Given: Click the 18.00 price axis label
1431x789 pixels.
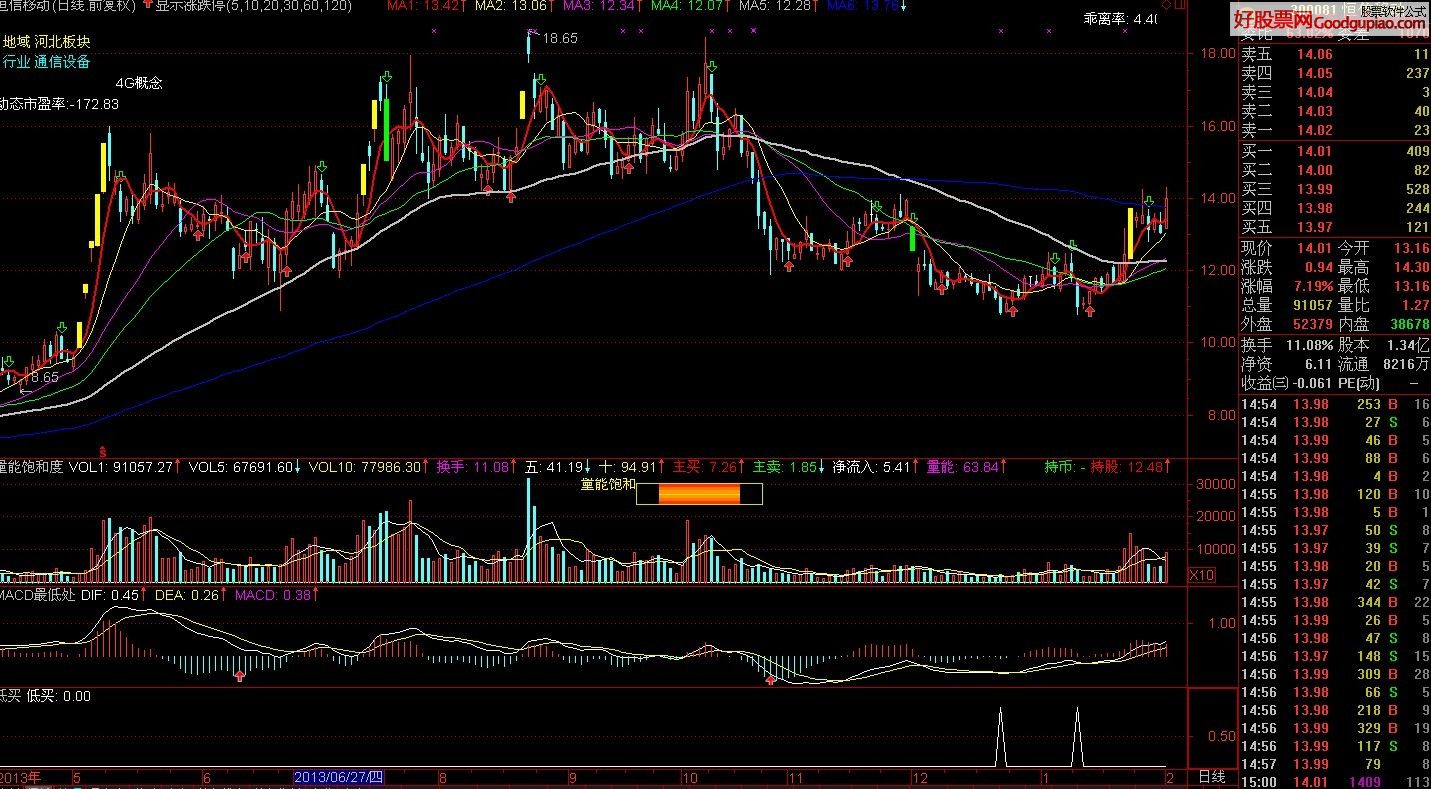Looking at the screenshot, I should tap(1216, 54).
